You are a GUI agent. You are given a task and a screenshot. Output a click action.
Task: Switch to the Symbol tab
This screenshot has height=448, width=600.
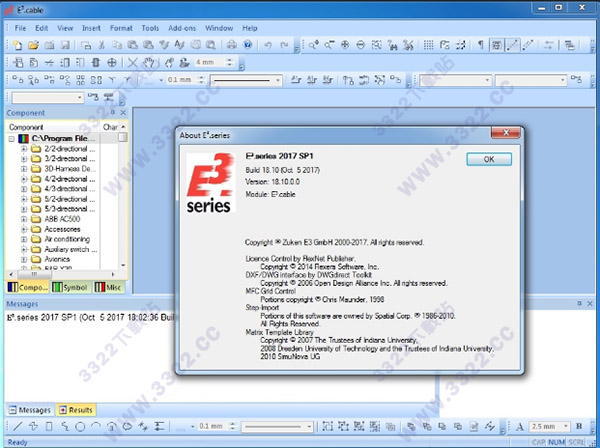click(71, 287)
